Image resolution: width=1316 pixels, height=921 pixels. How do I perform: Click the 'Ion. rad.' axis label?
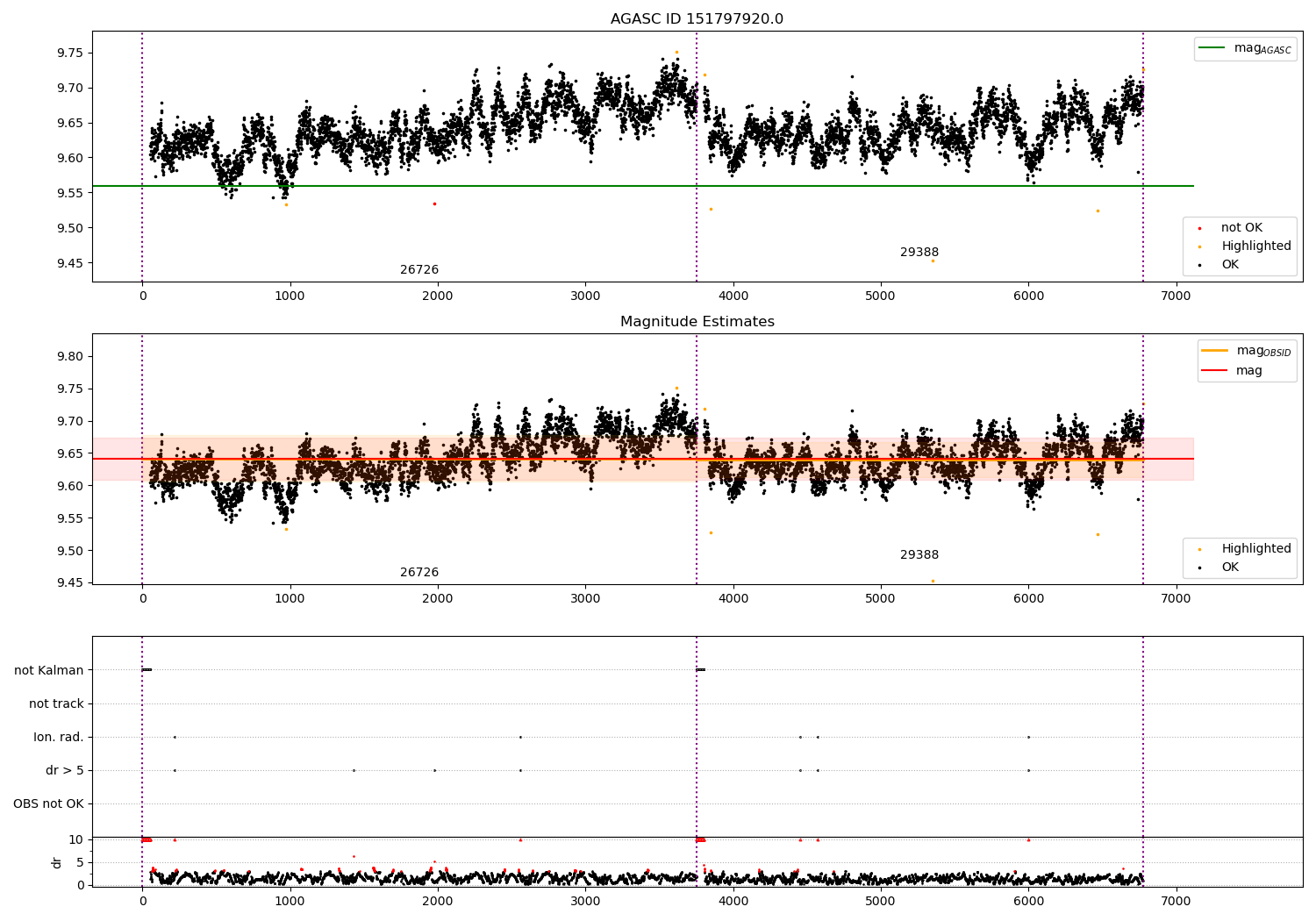pos(59,737)
